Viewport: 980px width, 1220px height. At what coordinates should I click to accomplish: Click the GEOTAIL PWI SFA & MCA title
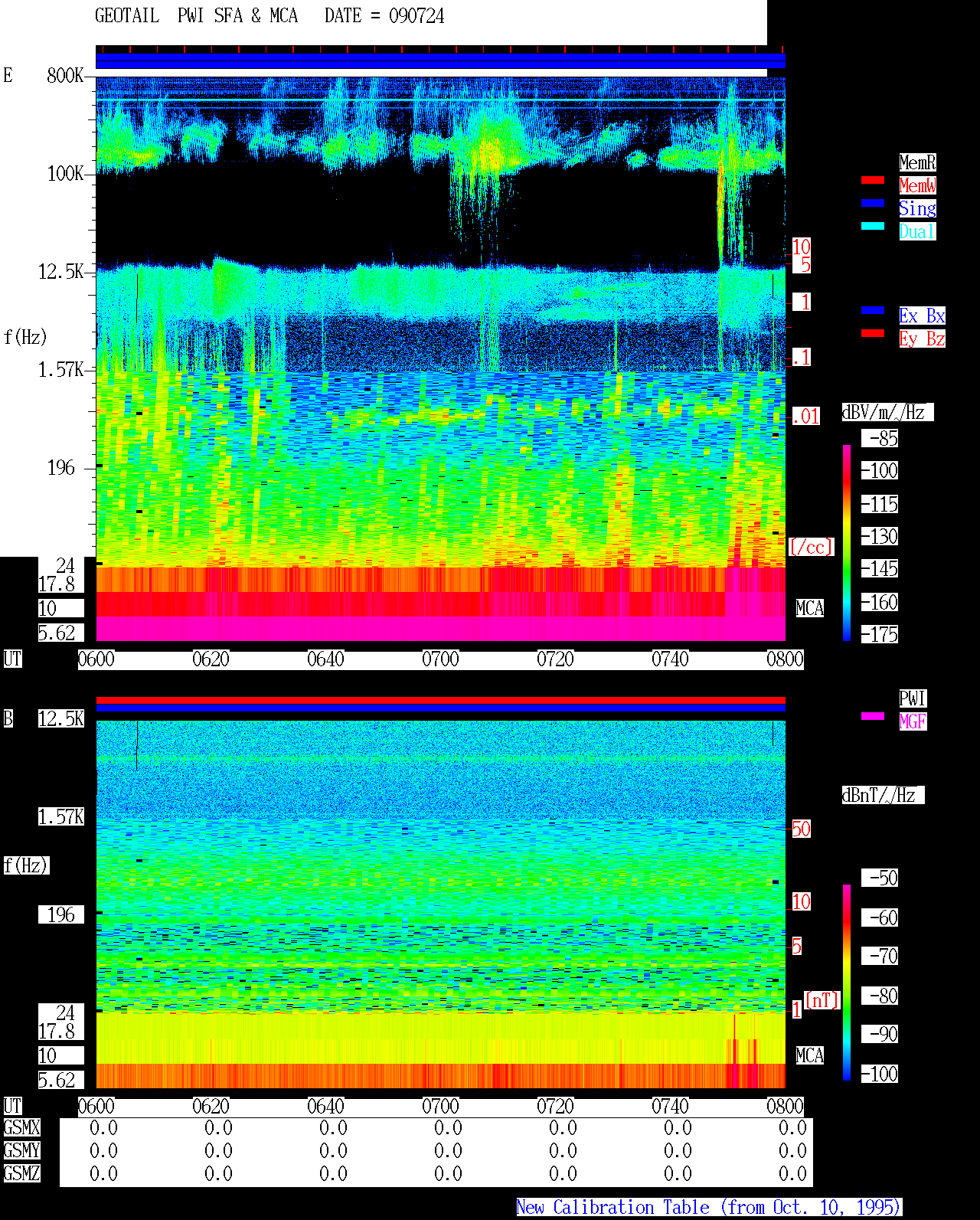(x=196, y=16)
